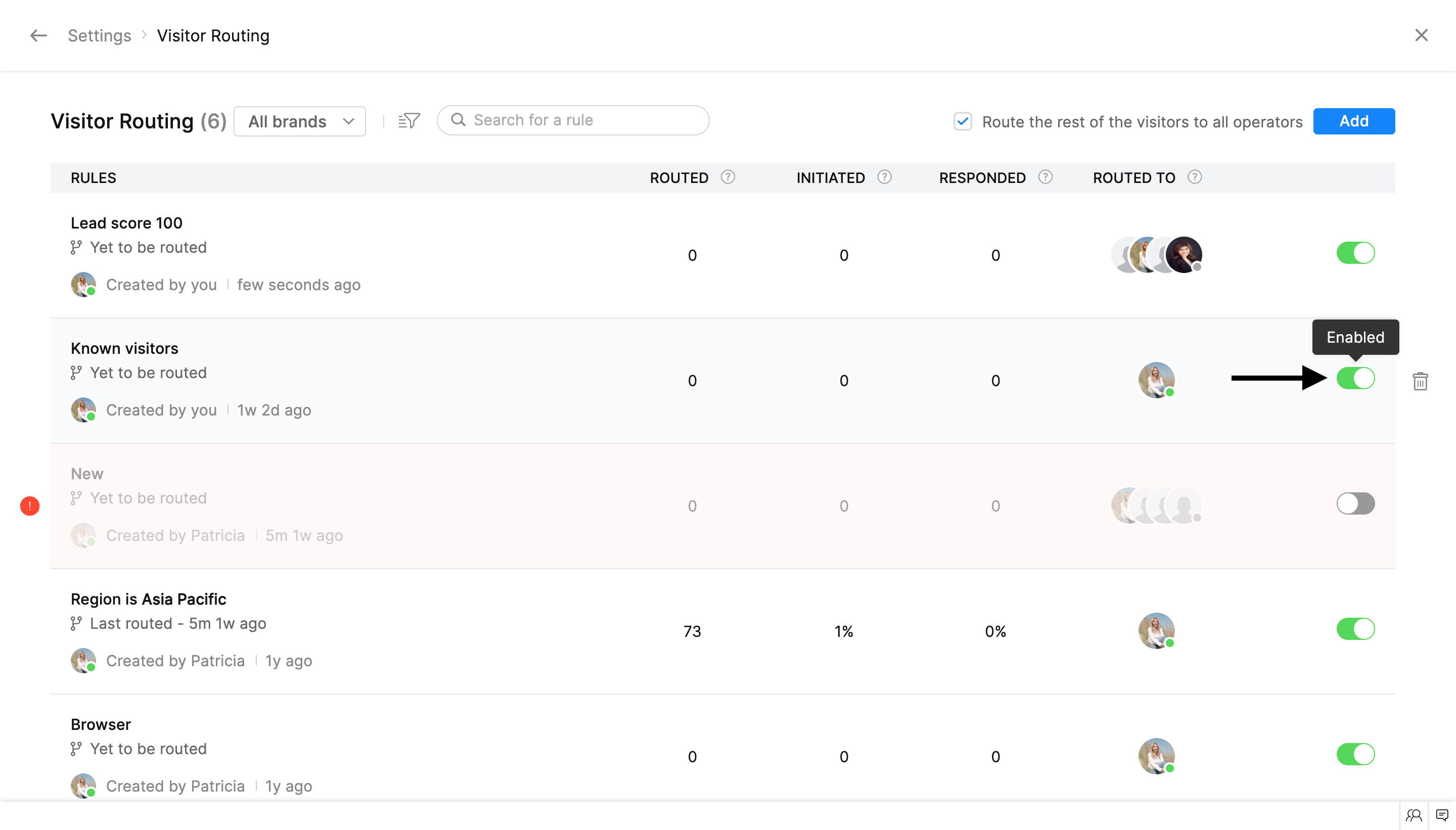Click Known visitors routed-to operator avatar
This screenshot has width=1456, height=830.
coord(1156,380)
